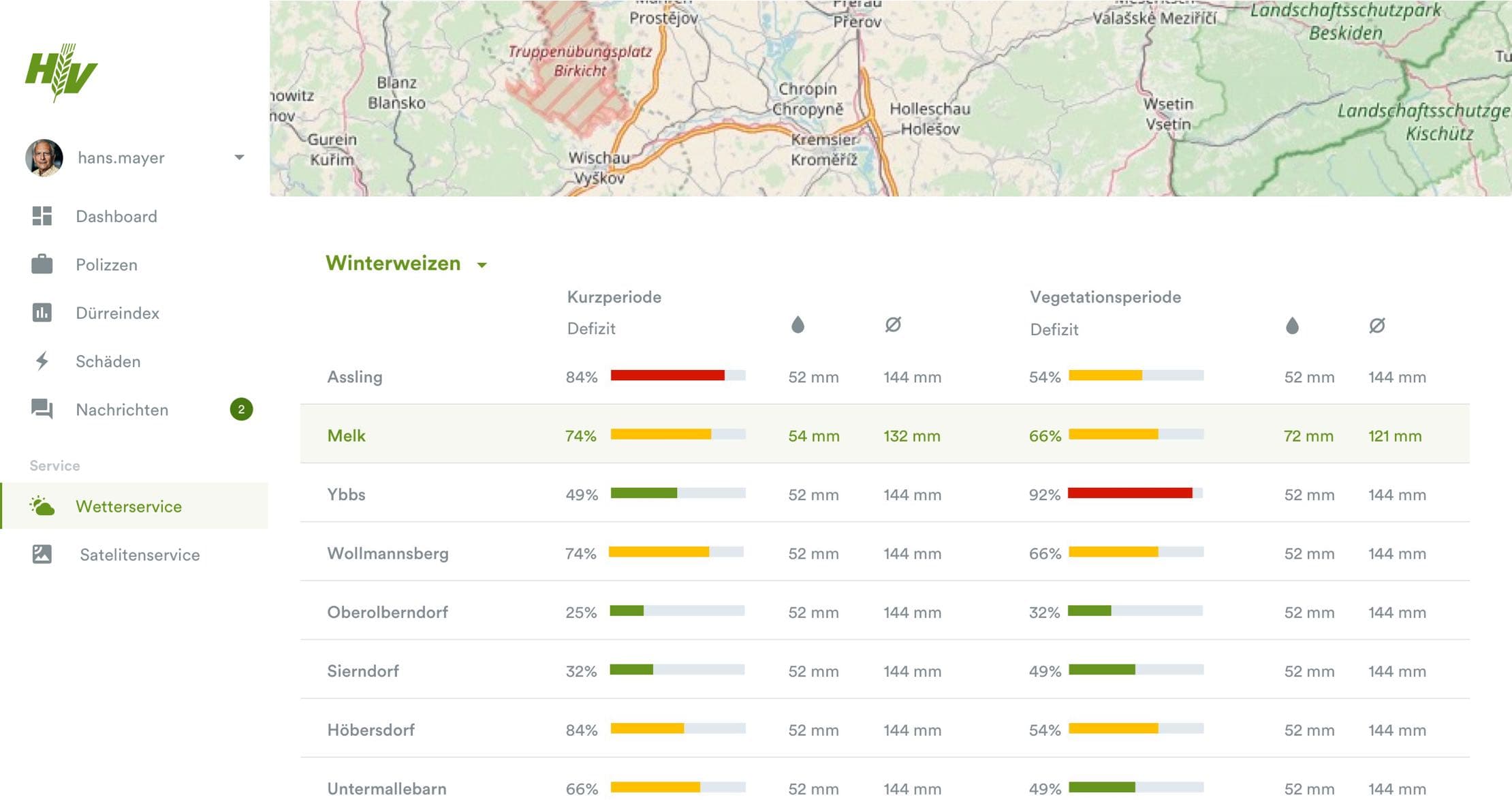Click hans.mayer profile avatar photo
Image resolution: width=1512 pixels, height=800 pixels.
tap(44, 157)
